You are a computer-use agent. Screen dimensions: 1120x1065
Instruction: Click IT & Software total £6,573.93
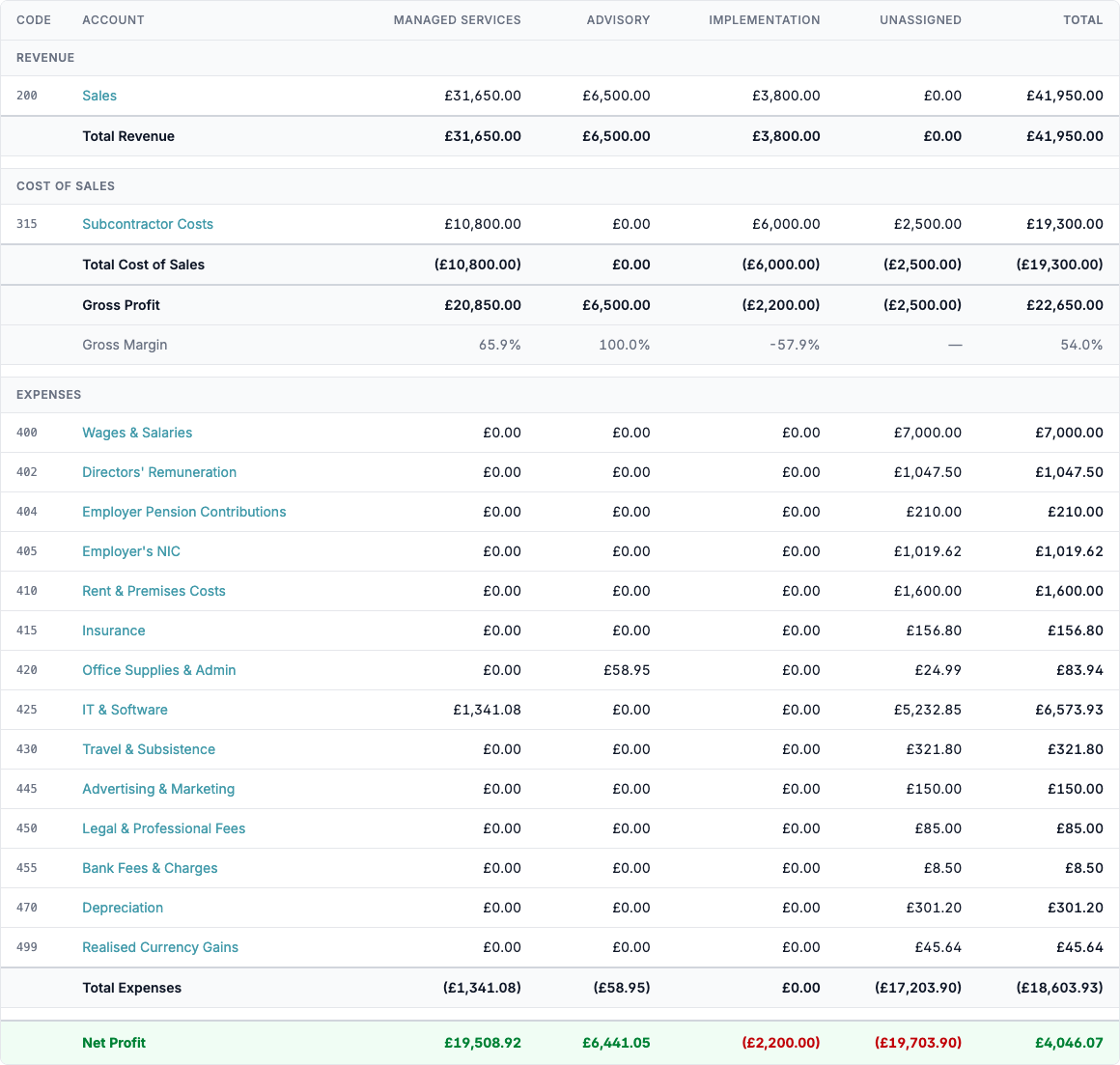coord(1069,710)
